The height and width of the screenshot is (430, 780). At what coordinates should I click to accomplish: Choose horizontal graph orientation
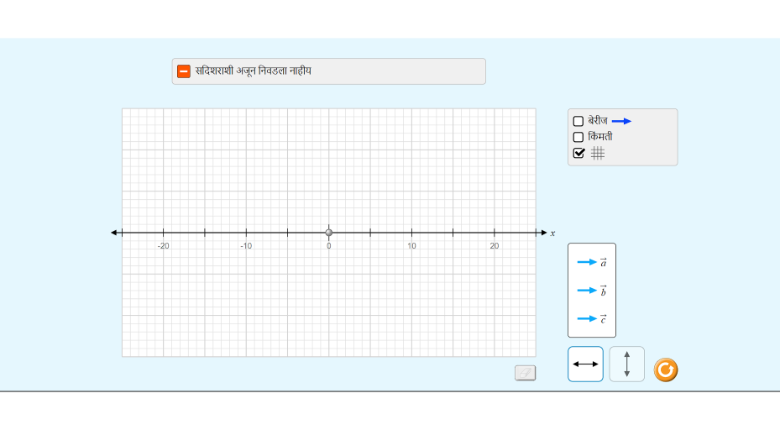coord(585,364)
